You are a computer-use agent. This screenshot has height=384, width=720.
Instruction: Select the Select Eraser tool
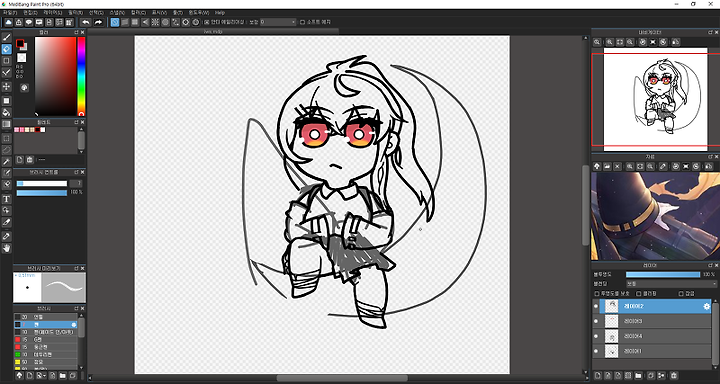6,185
